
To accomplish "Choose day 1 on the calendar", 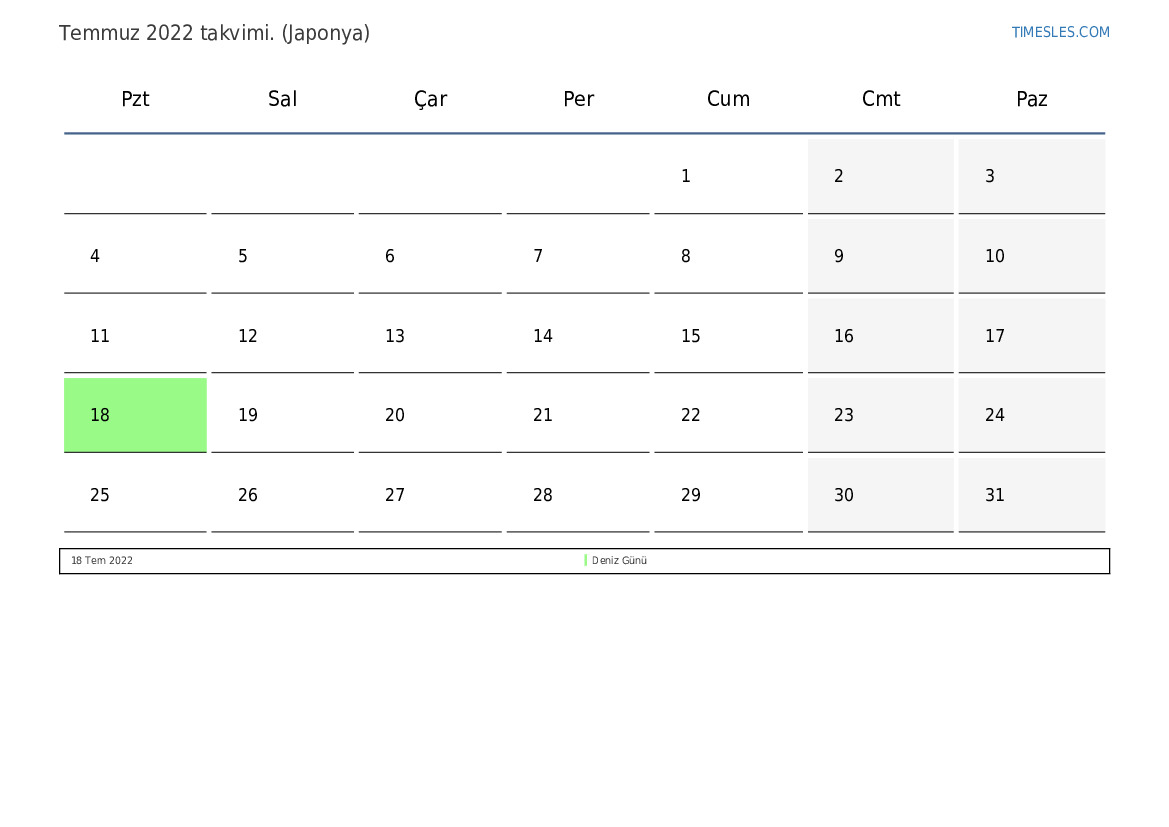I will pos(728,176).
